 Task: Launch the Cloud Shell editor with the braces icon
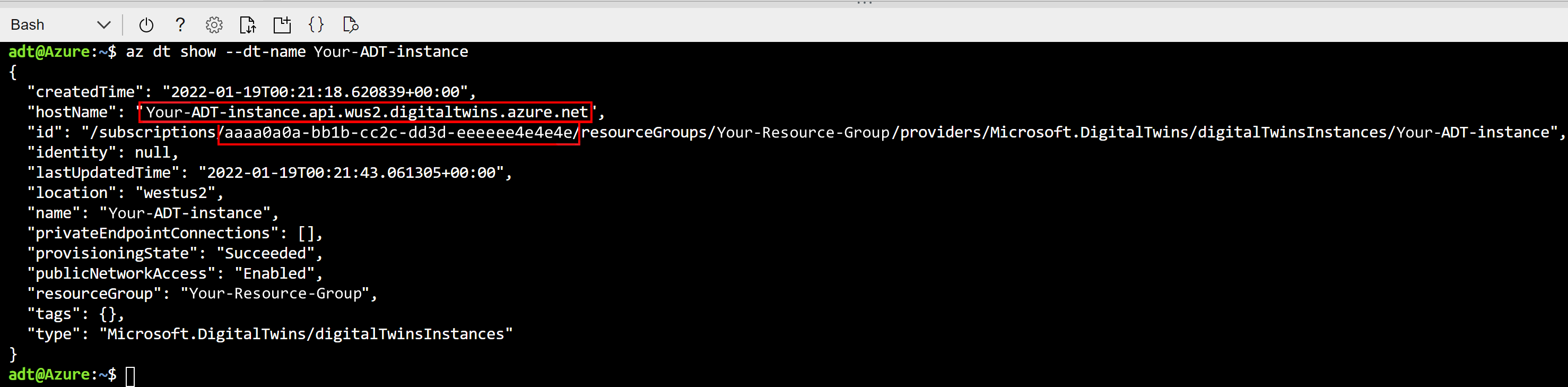[316, 25]
